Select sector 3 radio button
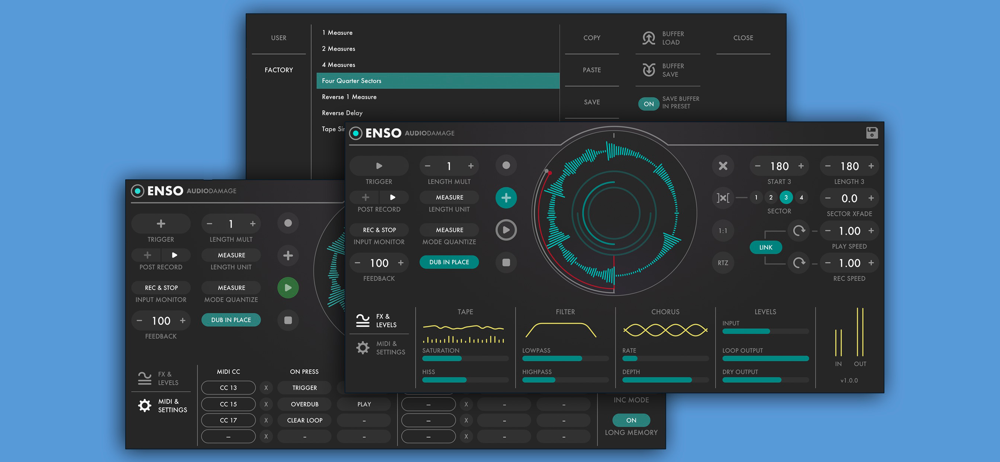 [786, 198]
